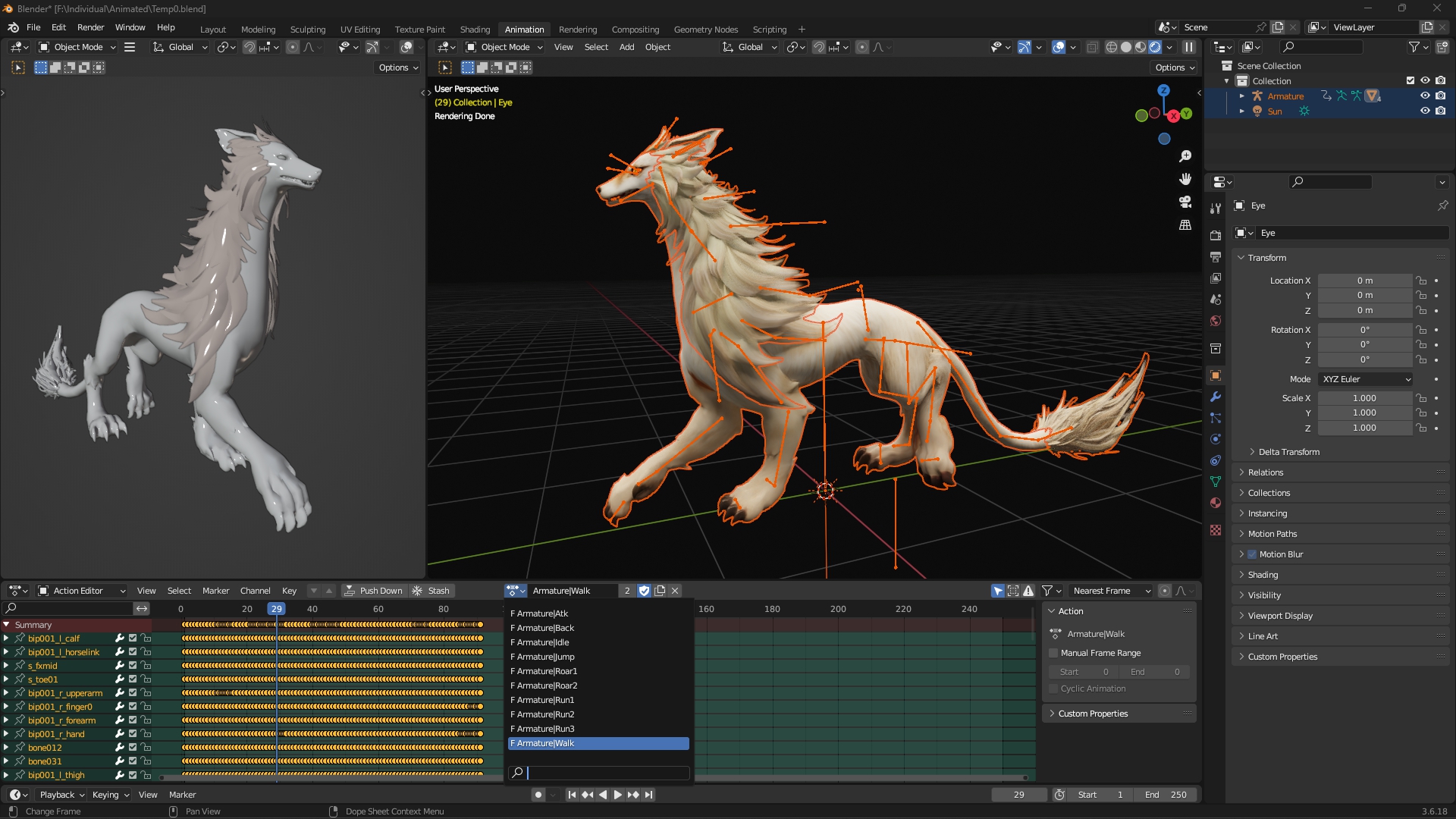
Task: Click the End frame 250 field
Action: click(x=1166, y=795)
